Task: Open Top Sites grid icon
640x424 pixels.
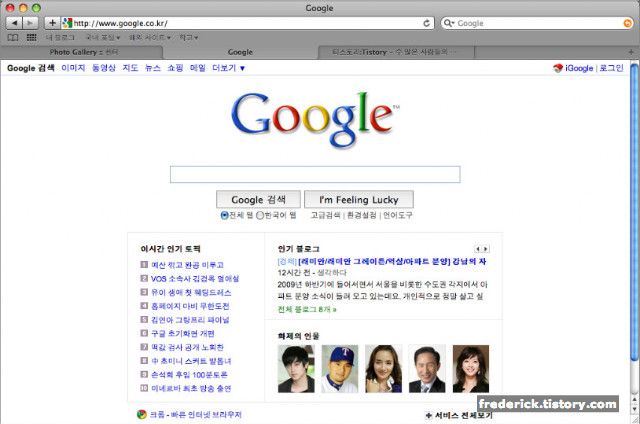Action: (31, 38)
